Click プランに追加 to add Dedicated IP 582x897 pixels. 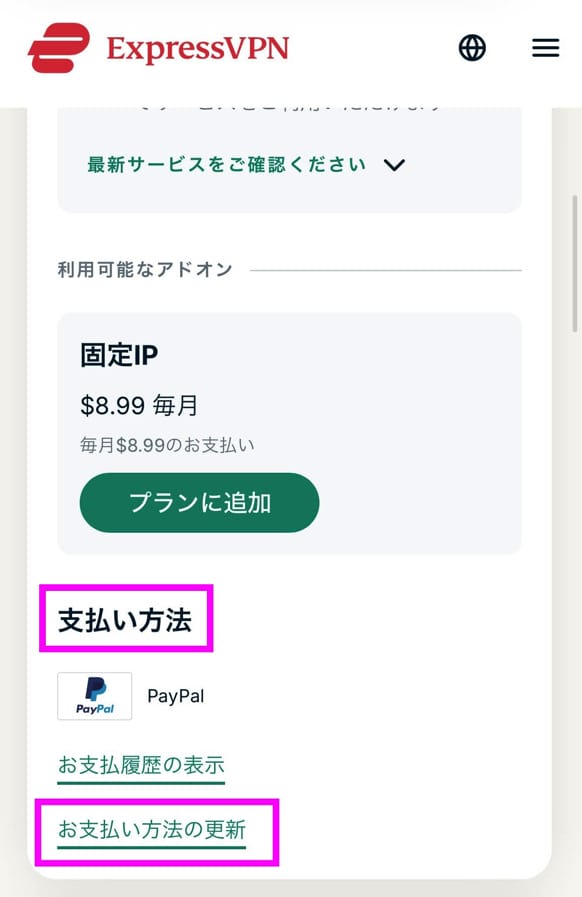coord(199,503)
